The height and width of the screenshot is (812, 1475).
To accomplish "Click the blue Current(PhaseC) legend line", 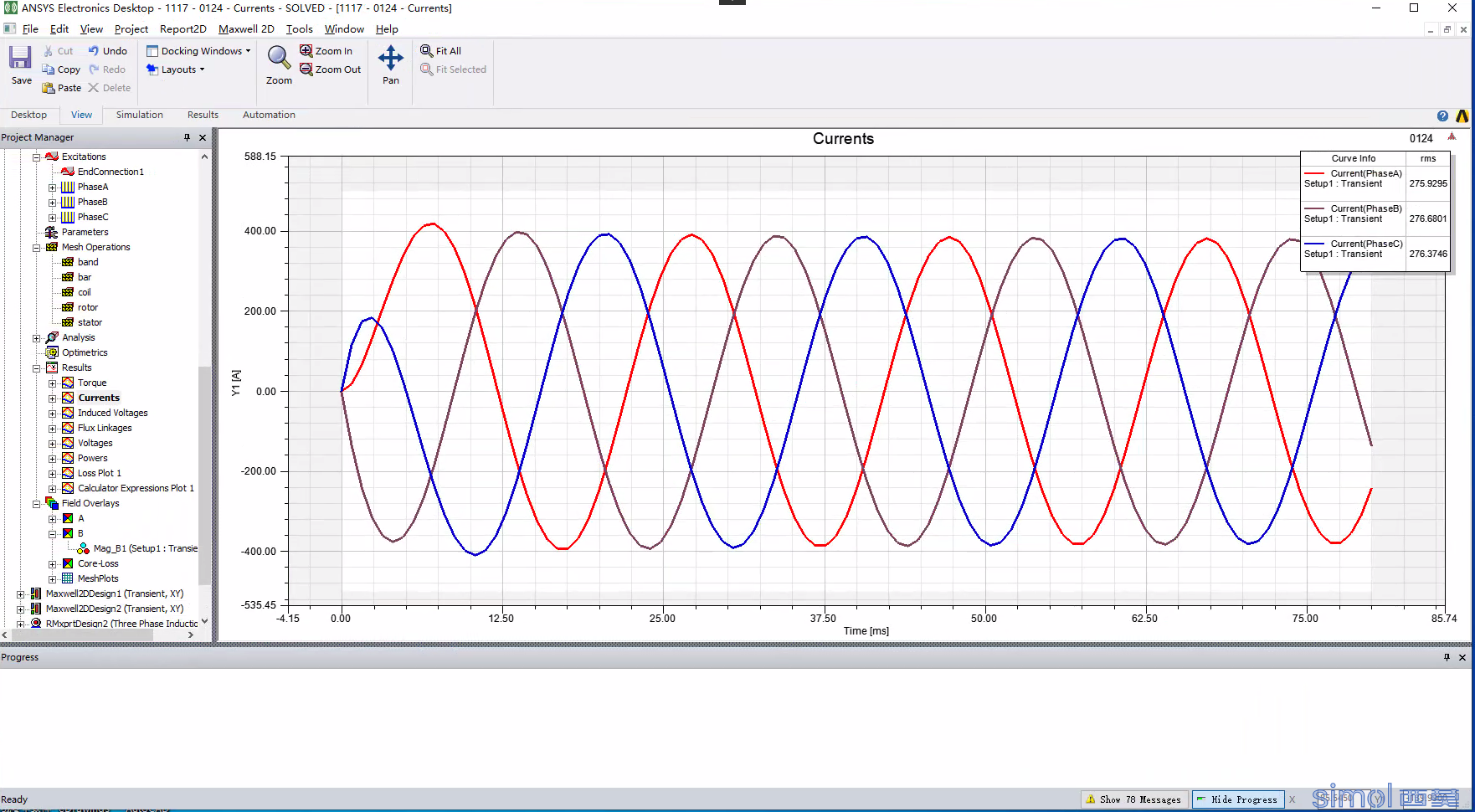I will pos(1314,244).
